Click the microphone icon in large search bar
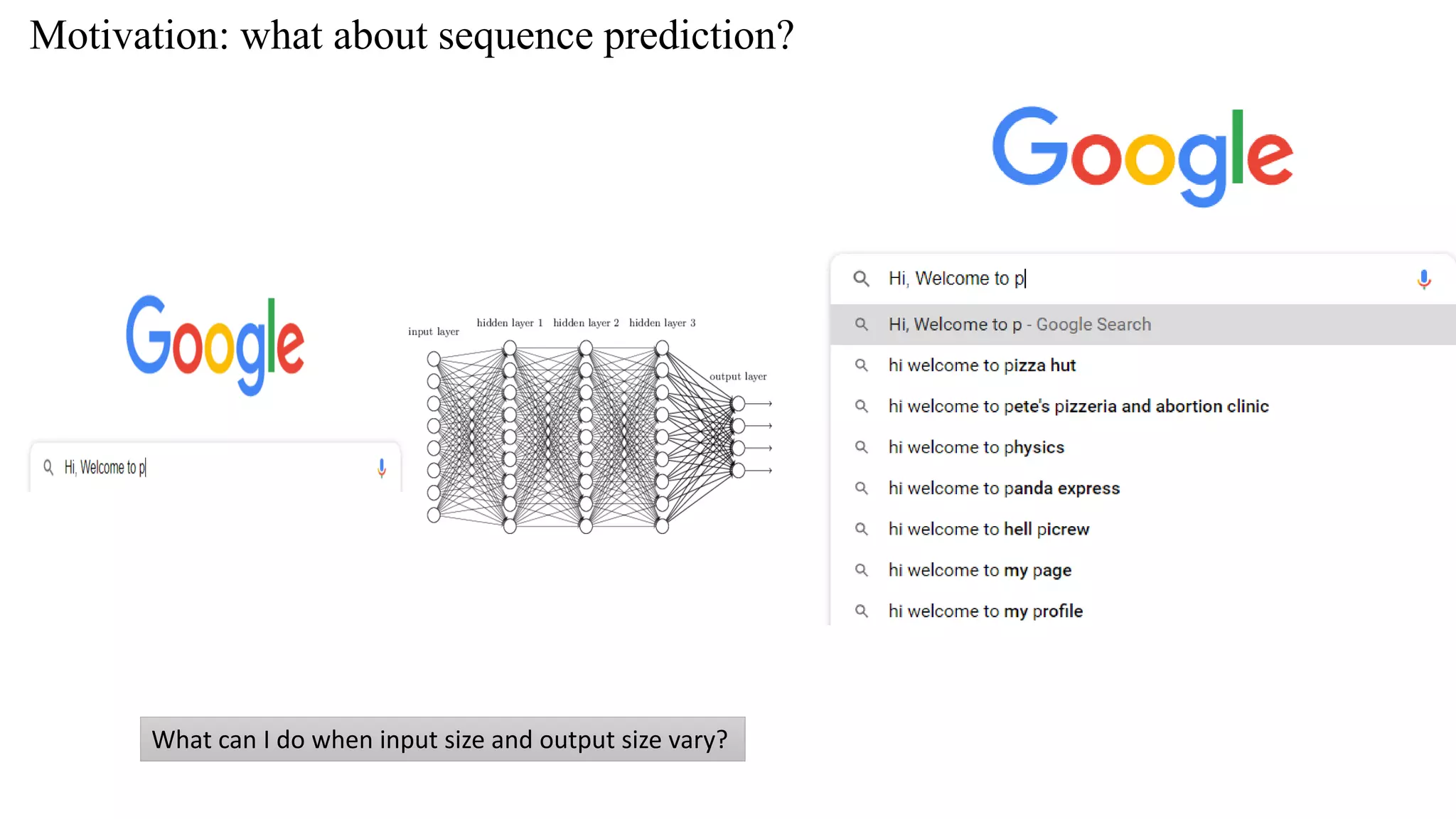 pyautogui.click(x=1423, y=279)
